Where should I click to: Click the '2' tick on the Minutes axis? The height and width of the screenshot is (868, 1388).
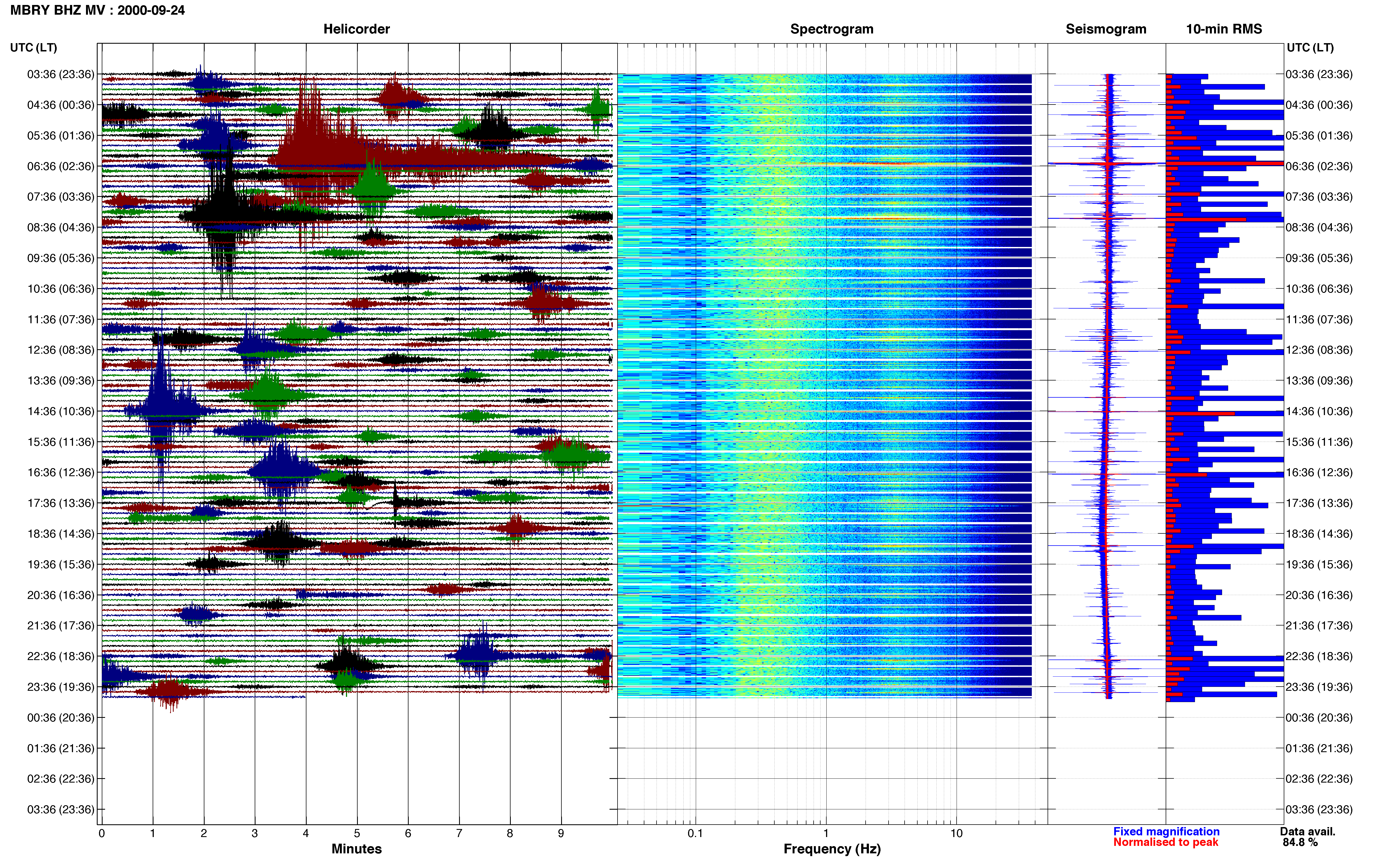pyautogui.click(x=204, y=833)
